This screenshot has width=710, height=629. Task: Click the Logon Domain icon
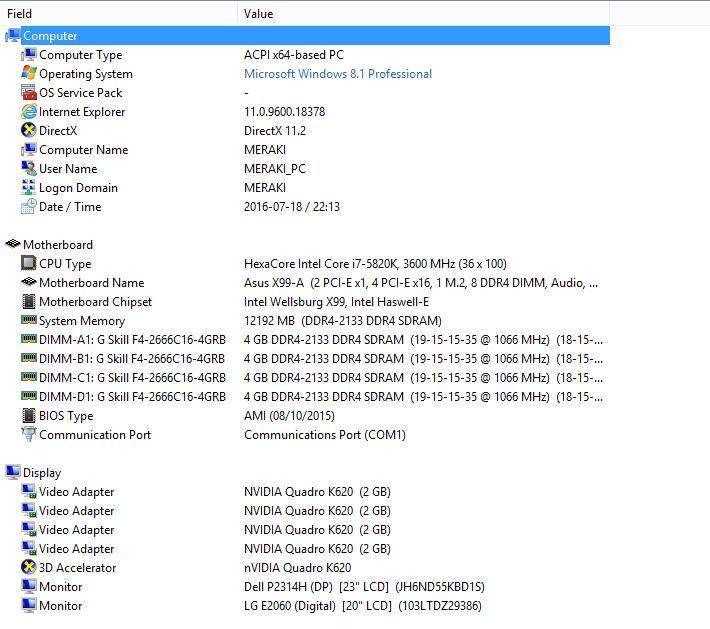click(x=29, y=187)
